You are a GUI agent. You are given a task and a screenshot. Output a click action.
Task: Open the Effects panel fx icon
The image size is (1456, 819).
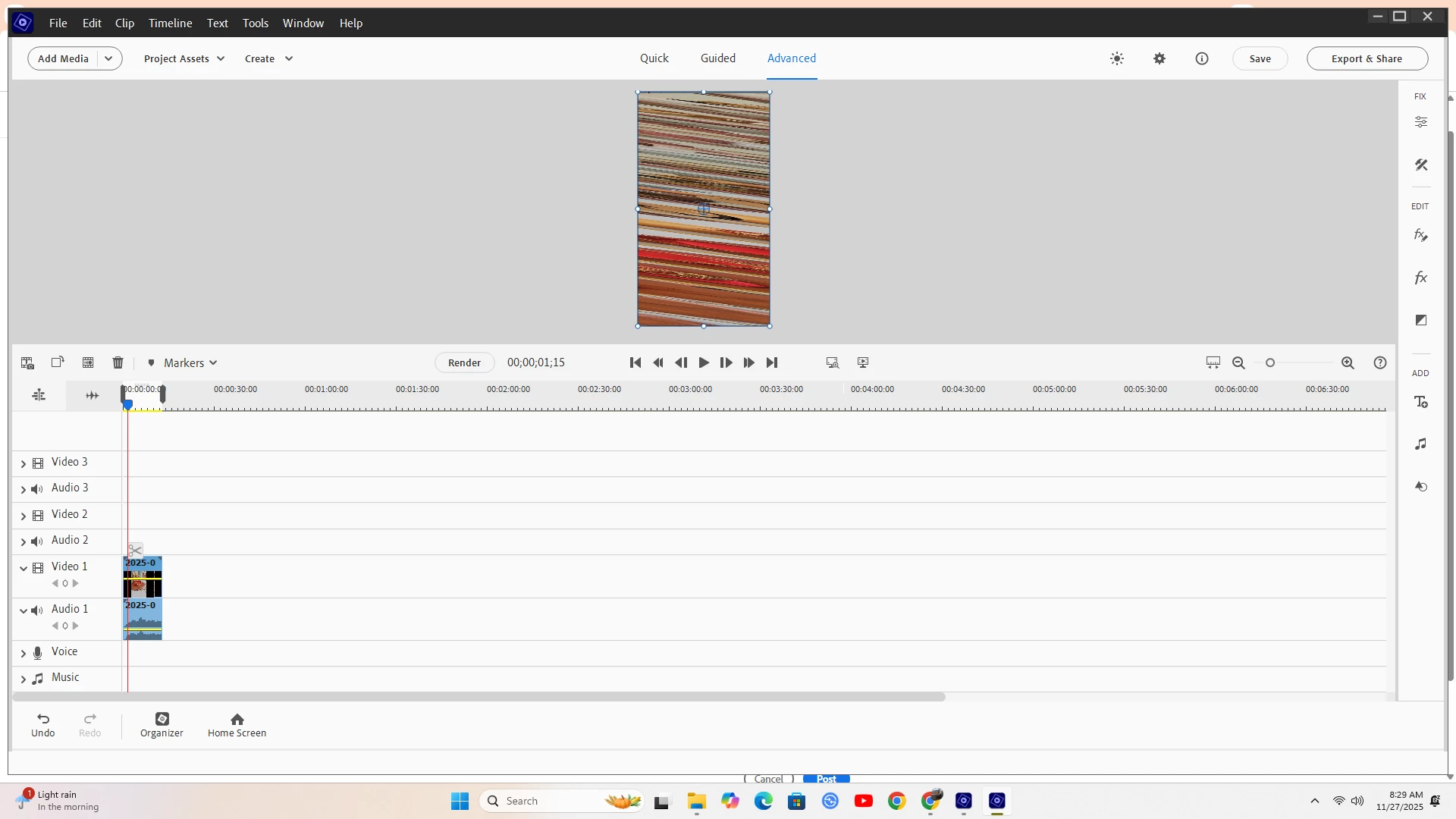(1420, 278)
